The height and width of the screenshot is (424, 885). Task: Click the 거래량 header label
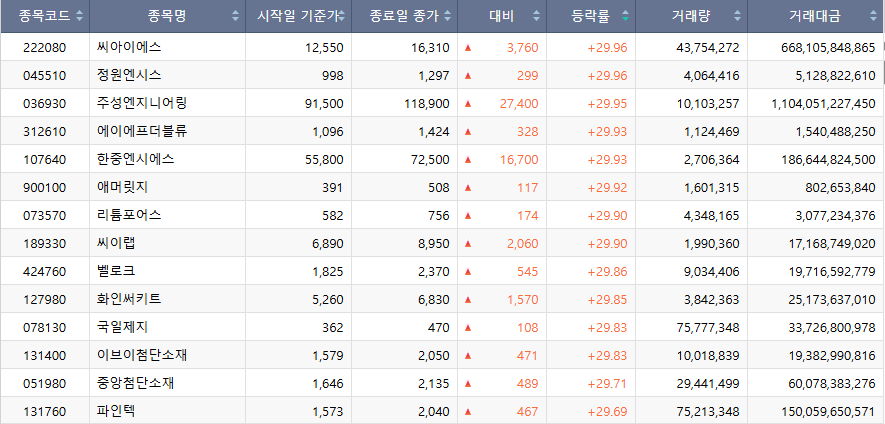(x=691, y=16)
